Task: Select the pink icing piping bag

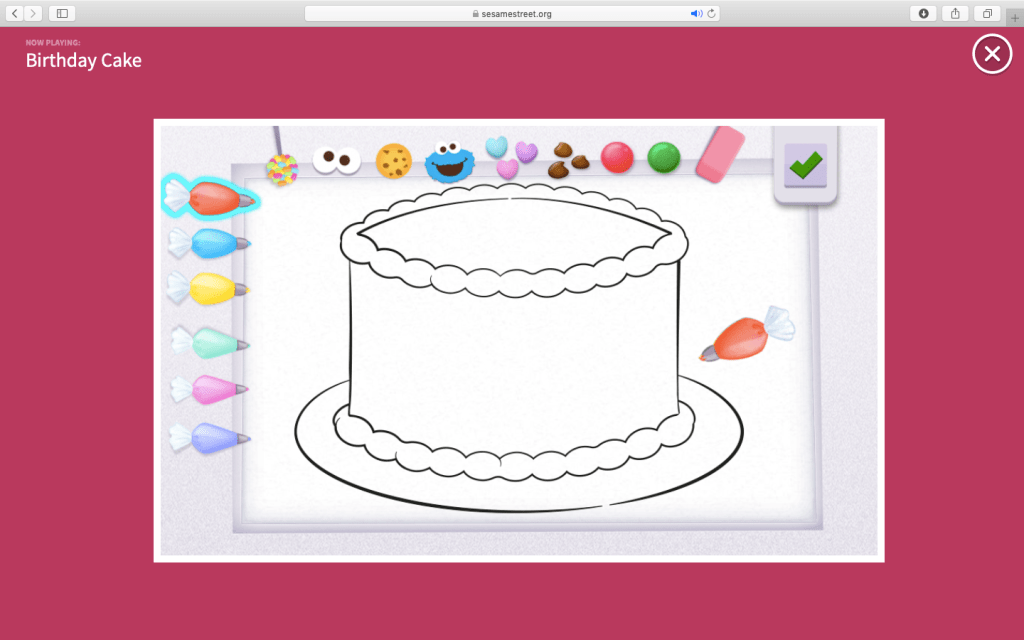Action: pyautogui.click(x=210, y=389)
